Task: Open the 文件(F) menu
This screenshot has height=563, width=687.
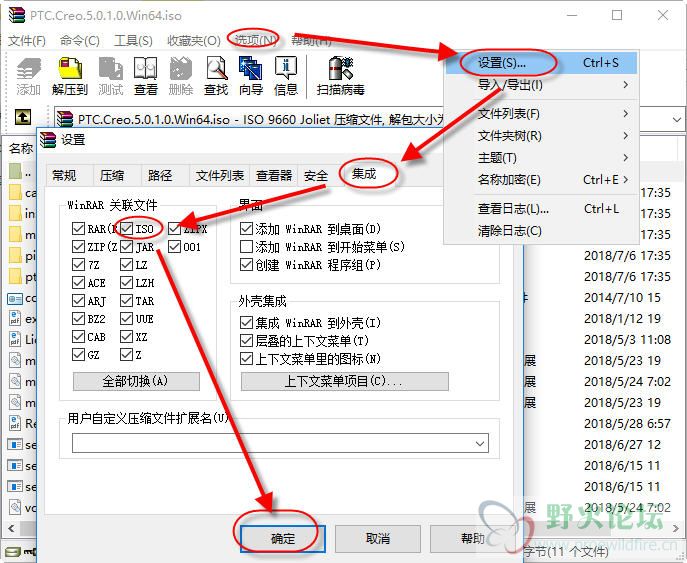Action: click(x=27, y=40)
